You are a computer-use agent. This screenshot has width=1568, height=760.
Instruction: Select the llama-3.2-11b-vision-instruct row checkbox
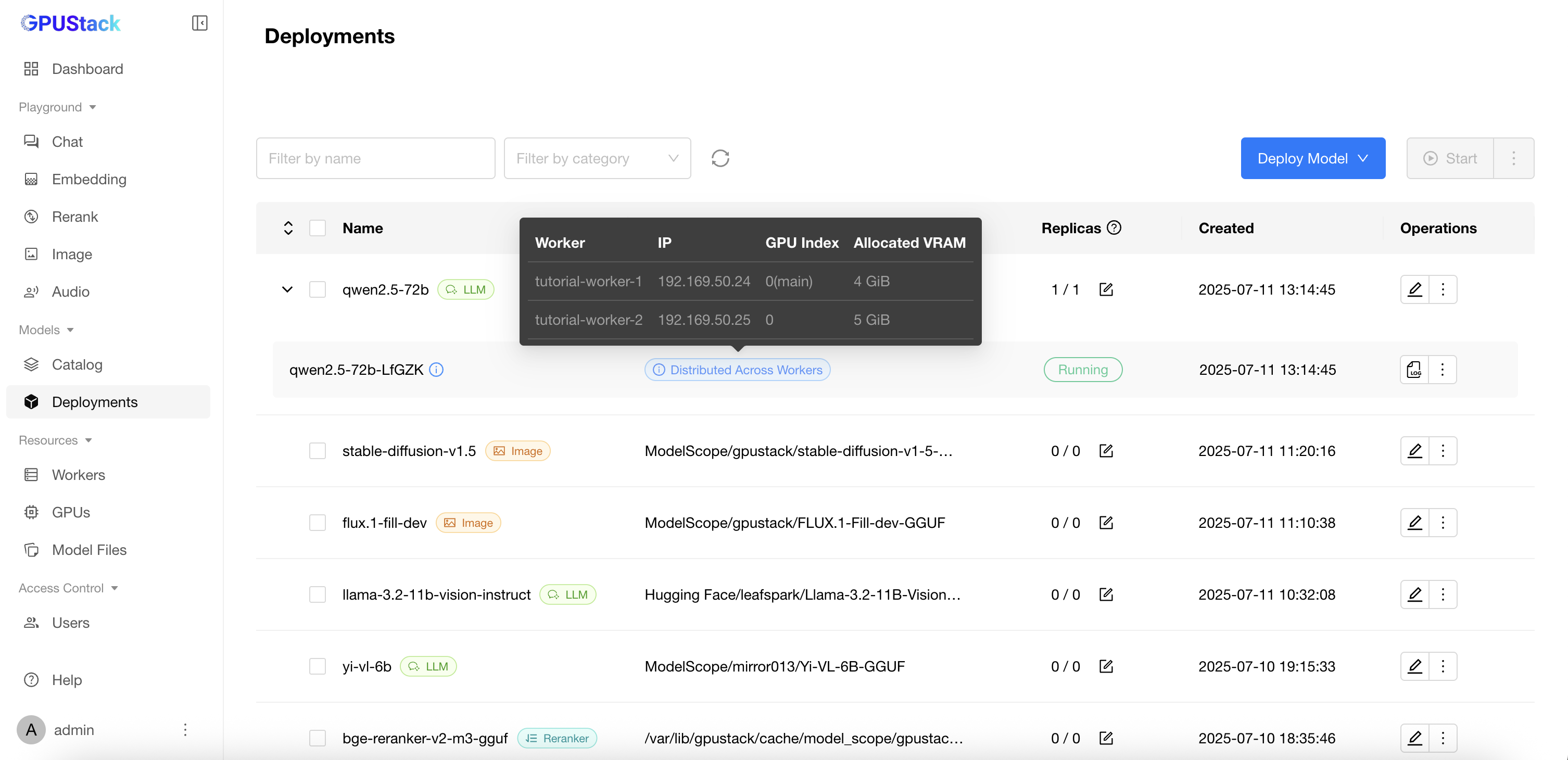pyautogui.click(x=317, y=594)
